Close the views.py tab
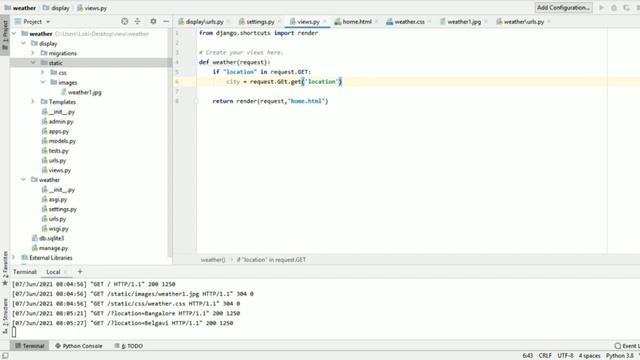The height and width of the screenshot is (360, 640). 325,22
